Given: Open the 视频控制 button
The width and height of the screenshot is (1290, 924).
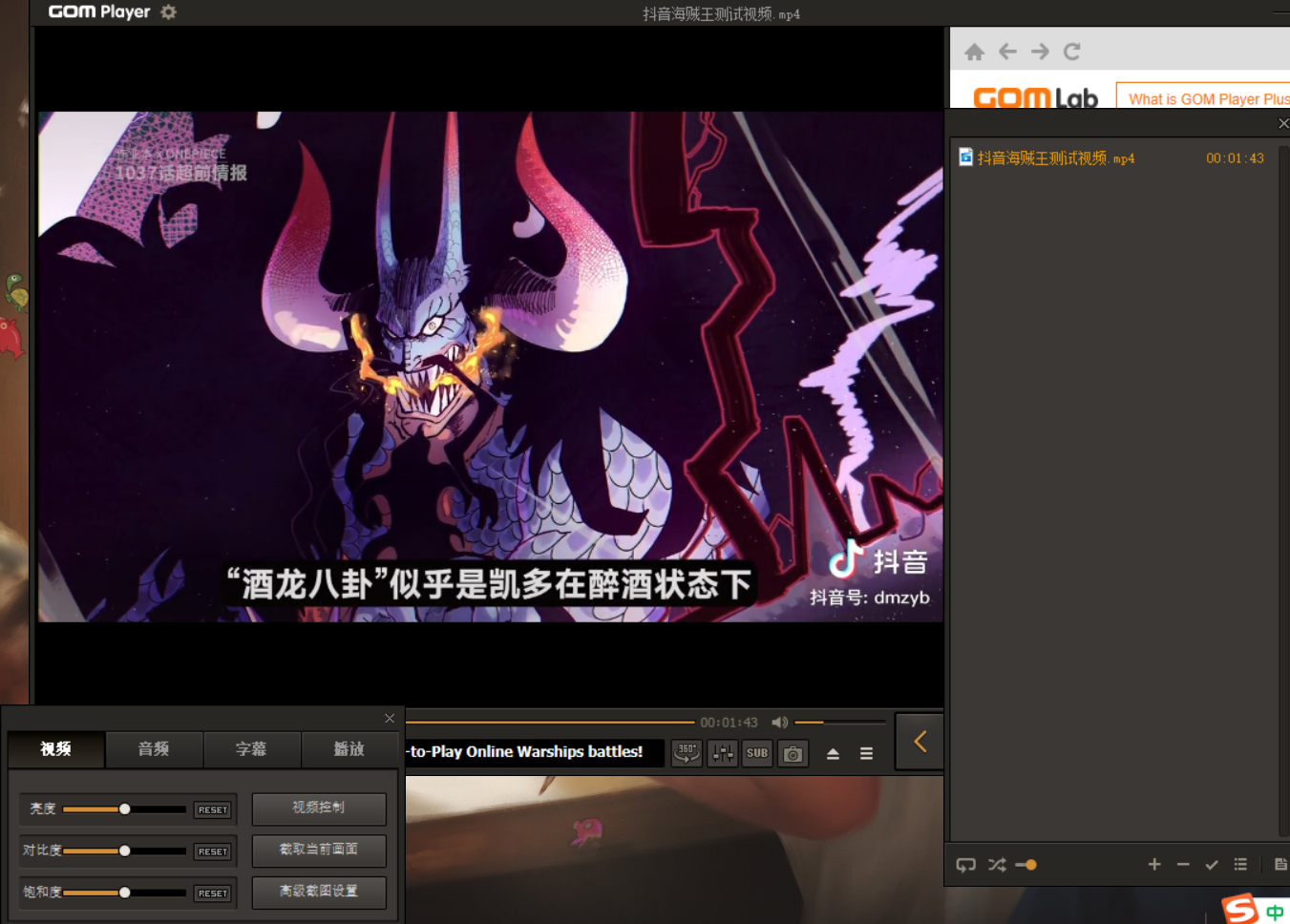Looking at the screenshot, I should [319, 808].
